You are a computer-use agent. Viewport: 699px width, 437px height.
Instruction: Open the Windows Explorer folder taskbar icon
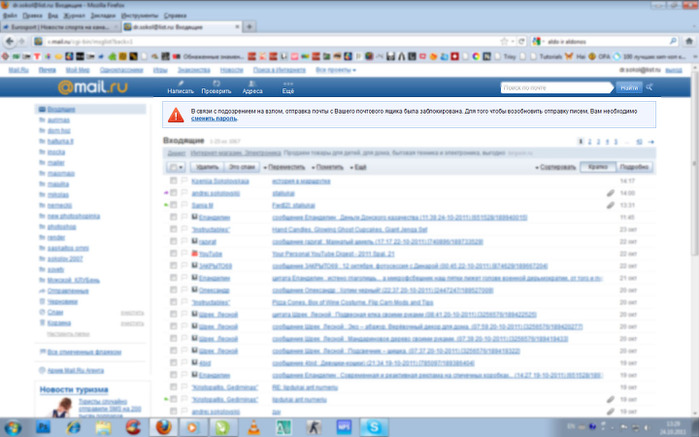pos(103,427)
